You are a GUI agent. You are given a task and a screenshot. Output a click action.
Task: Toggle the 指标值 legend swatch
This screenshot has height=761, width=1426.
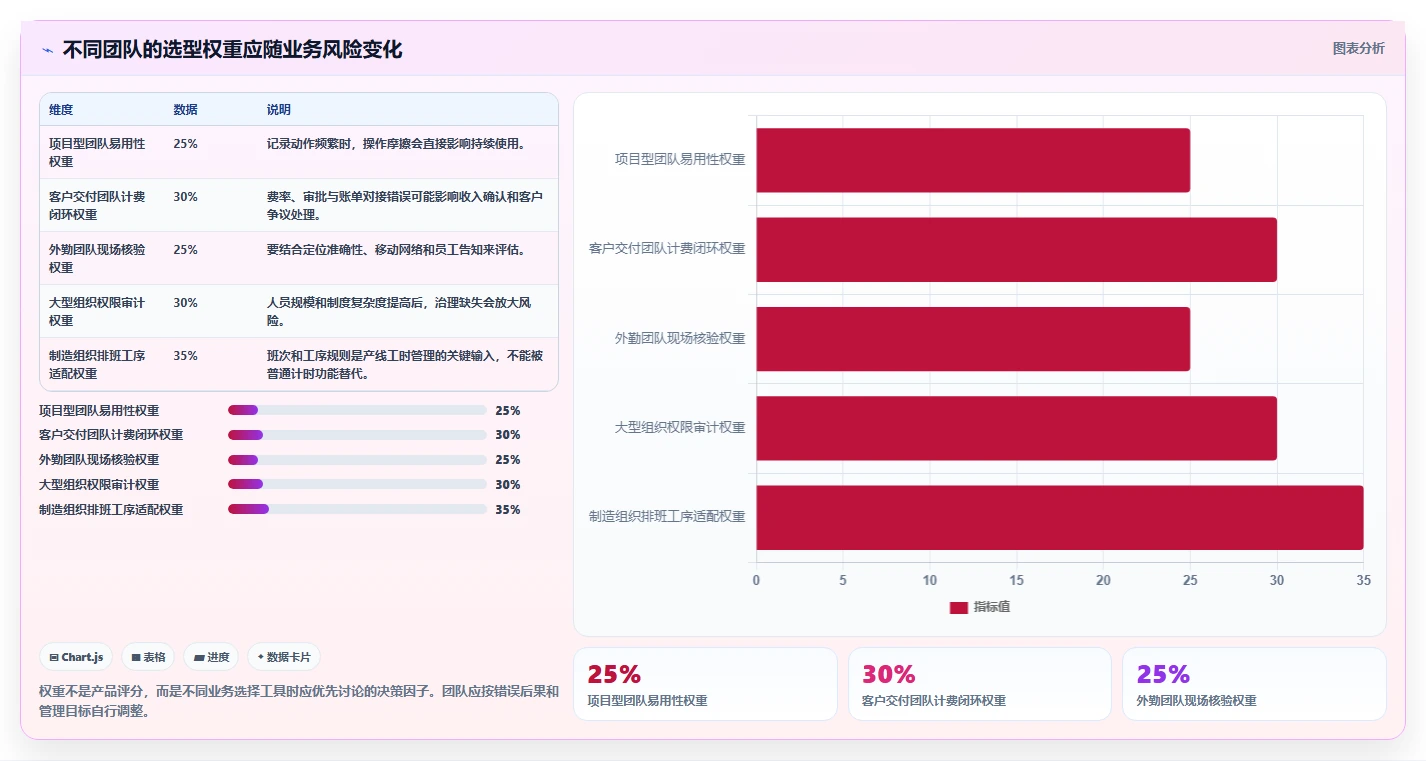coord(958,608)
